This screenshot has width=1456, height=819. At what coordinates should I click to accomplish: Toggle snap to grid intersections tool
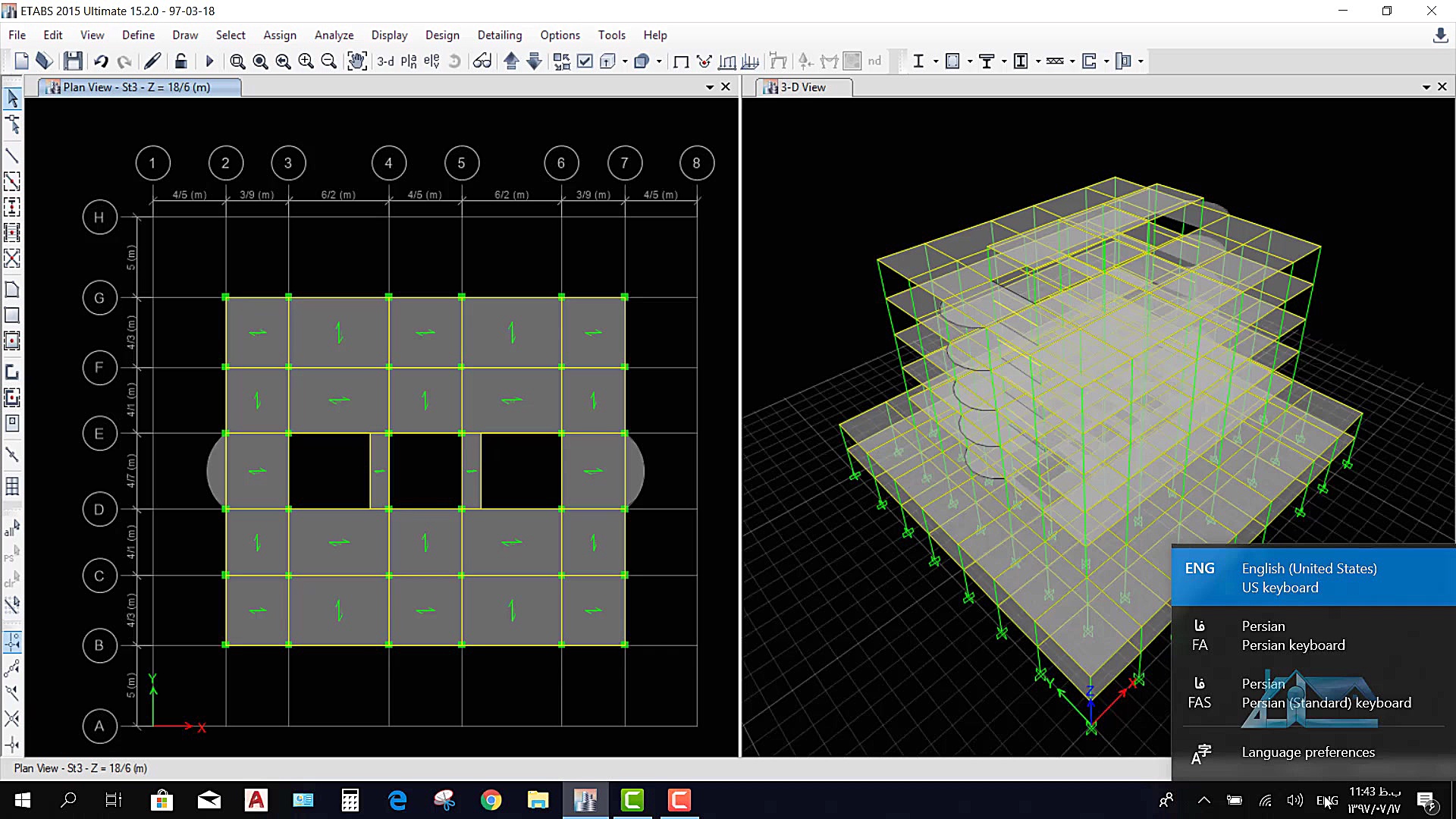[x=13, y=642]
